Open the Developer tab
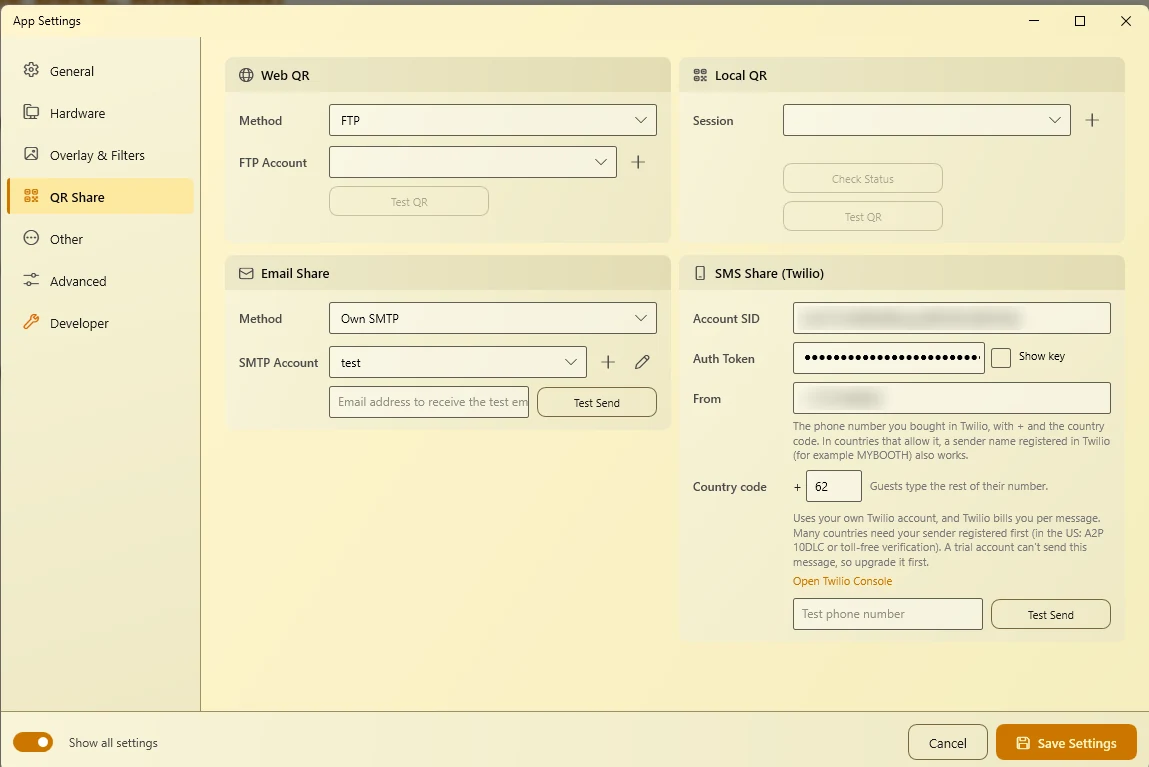This screenshot has width=1149, height=767. click(100, 322)
